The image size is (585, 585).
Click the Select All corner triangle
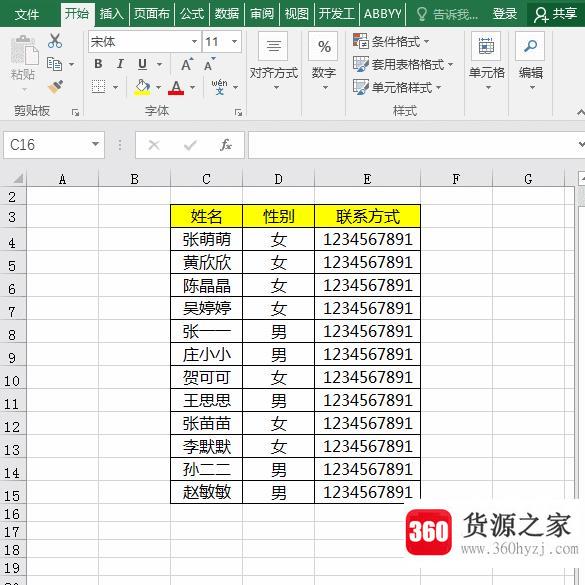pyautogui.click(x=18, y=179)
